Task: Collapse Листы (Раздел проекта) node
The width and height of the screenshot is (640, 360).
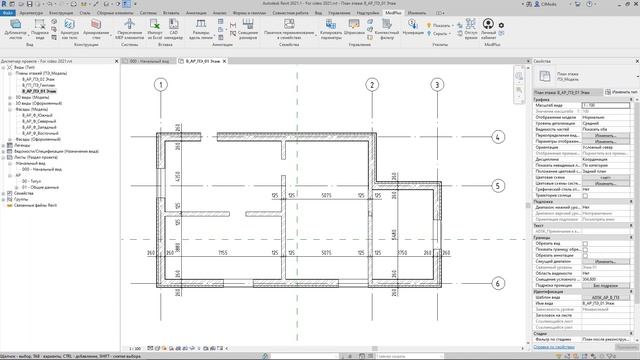Action: coord(3,157)
